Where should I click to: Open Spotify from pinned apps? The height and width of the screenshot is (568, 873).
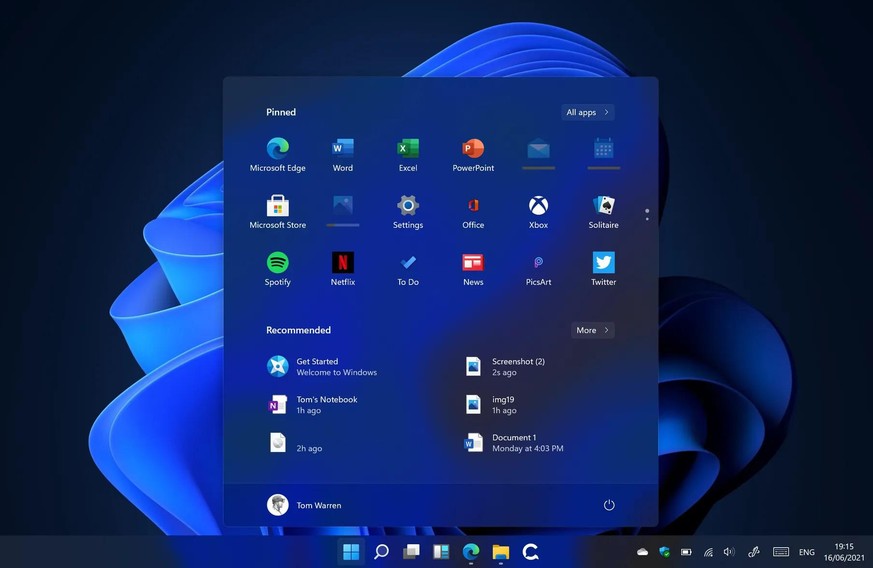point(277,269)
